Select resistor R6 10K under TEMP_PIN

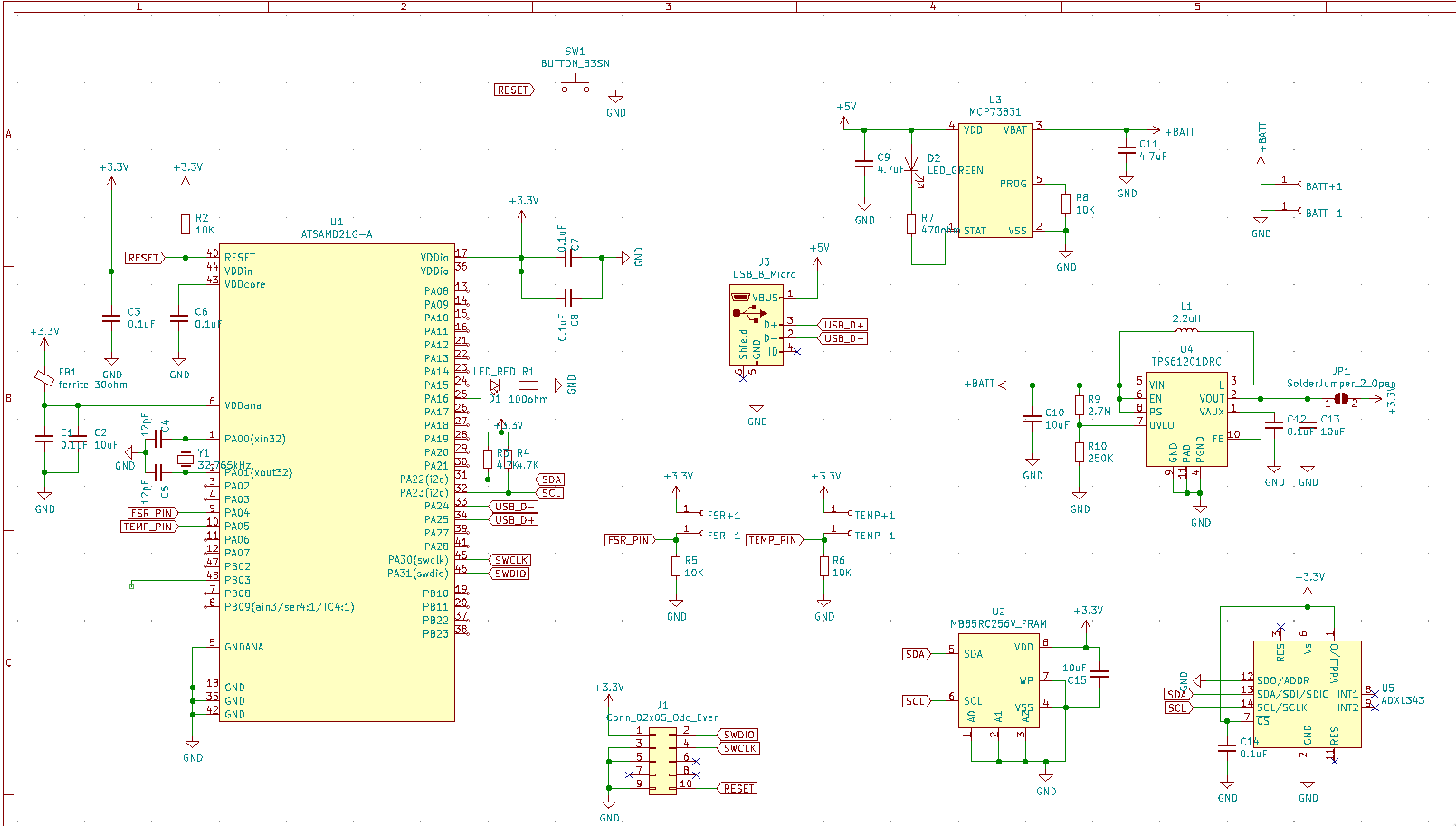(823, 566)
